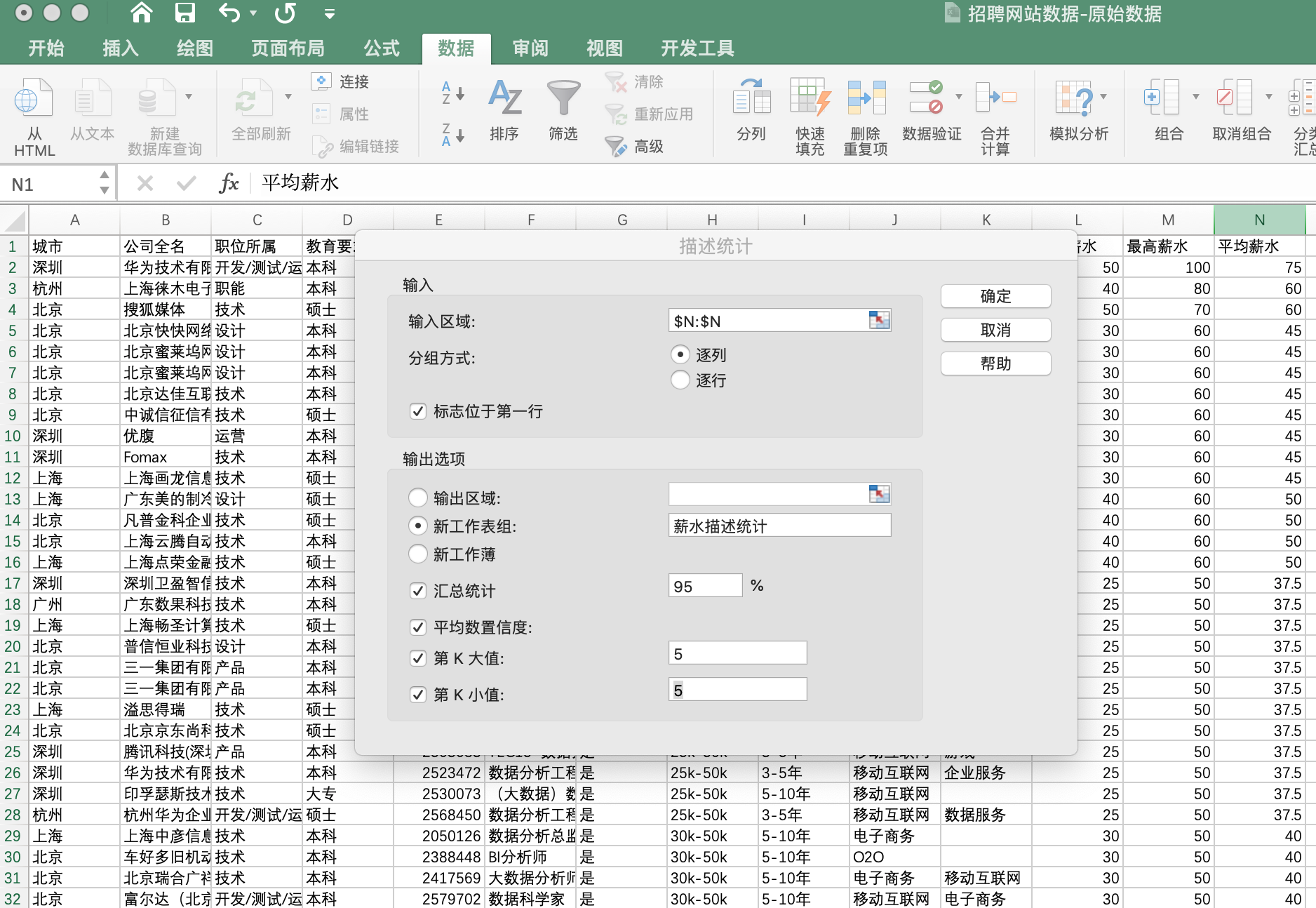Click Remove Duplicates icon
Image resolution: width=1316 pixels, height=908 pixels.
click(866, 98)
